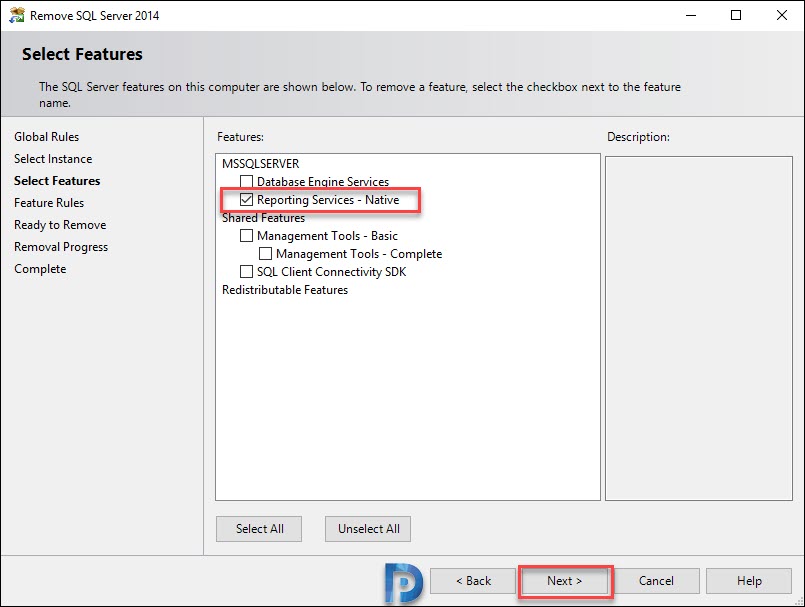The image size is (805, 607).
Task: Select the Select Features step
Action: (57, 181)
